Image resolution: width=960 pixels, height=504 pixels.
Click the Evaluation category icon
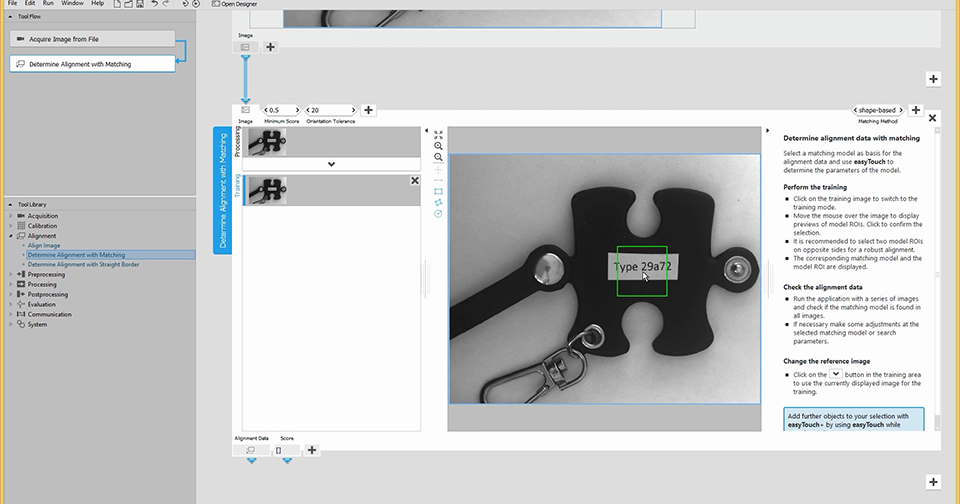21,304
